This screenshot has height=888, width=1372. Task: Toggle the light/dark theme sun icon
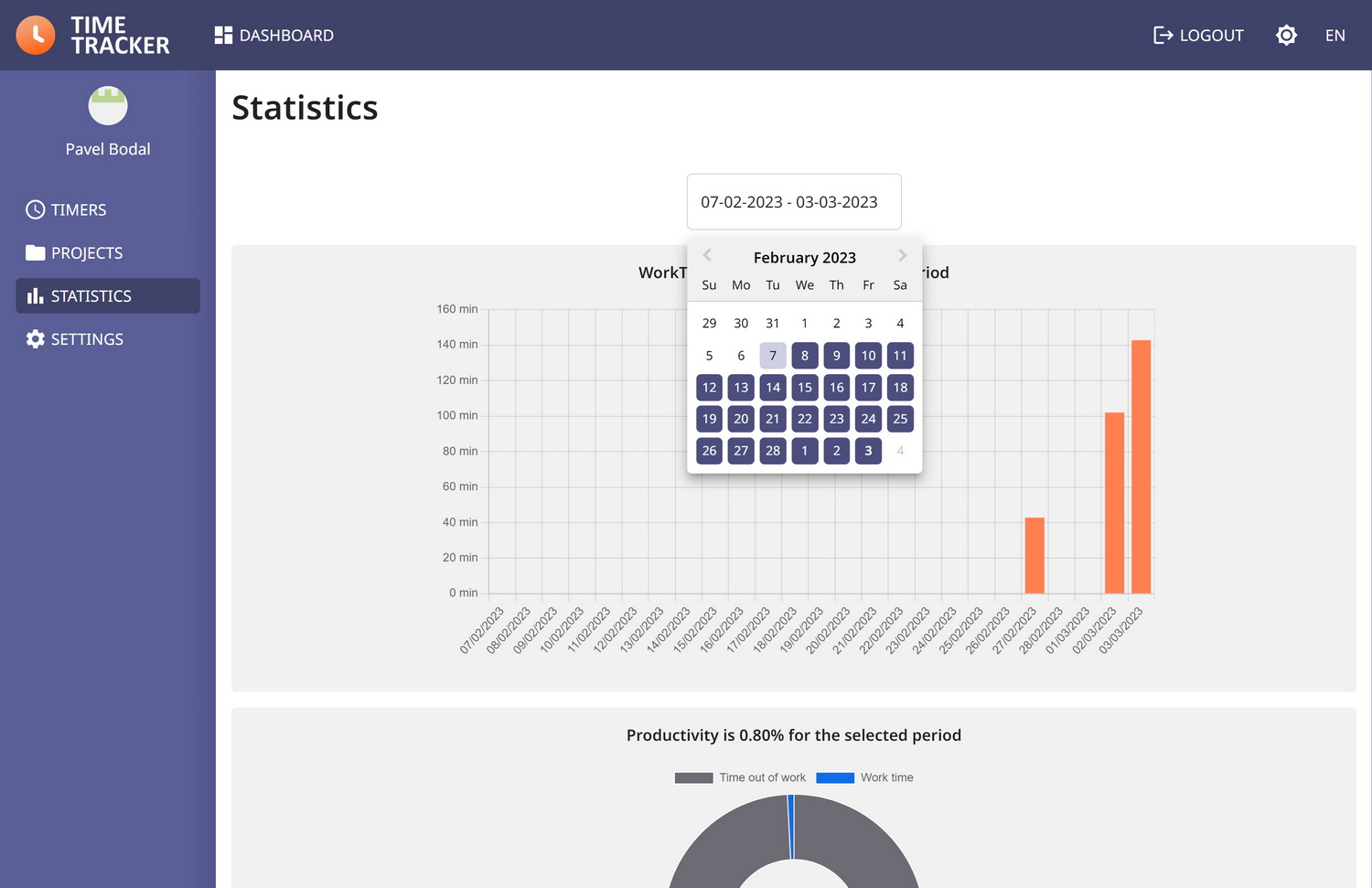[1286, 35]
